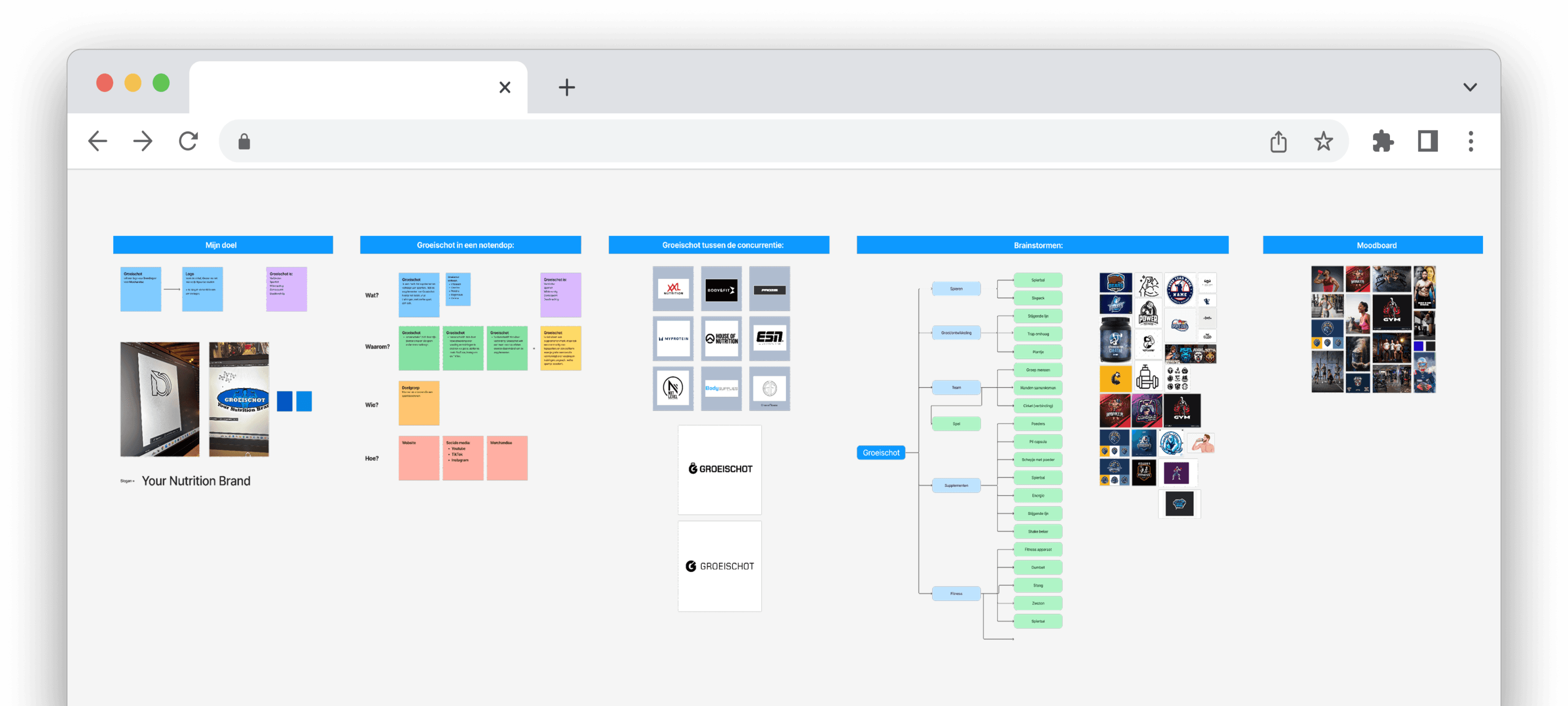This screenshot has height=706, width=1568.
Task: Reload the current page
Action: 188,141
